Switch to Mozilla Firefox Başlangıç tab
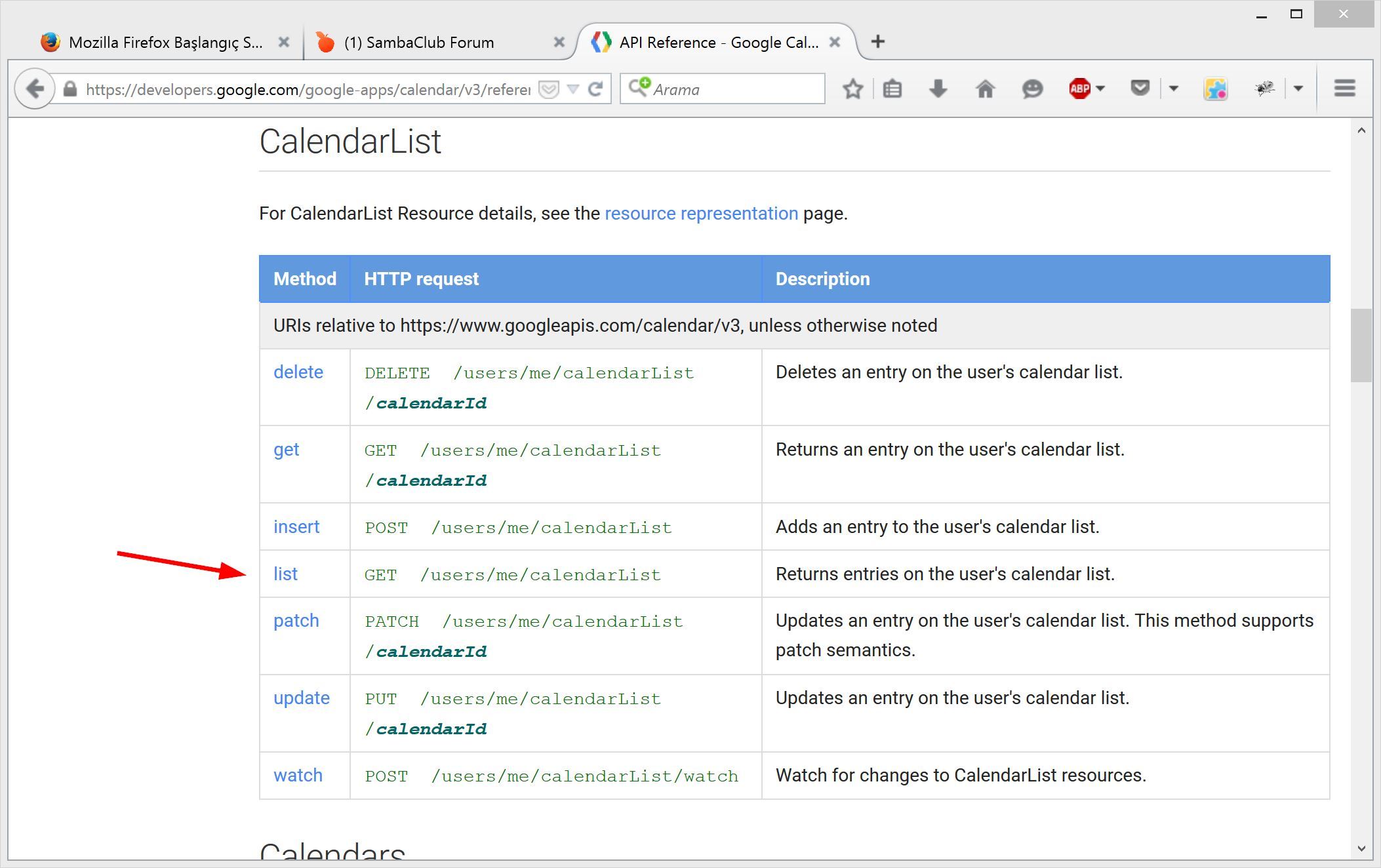Image resolution: width=1381 pixels, height=868 pixels. (x=165, y=43)
